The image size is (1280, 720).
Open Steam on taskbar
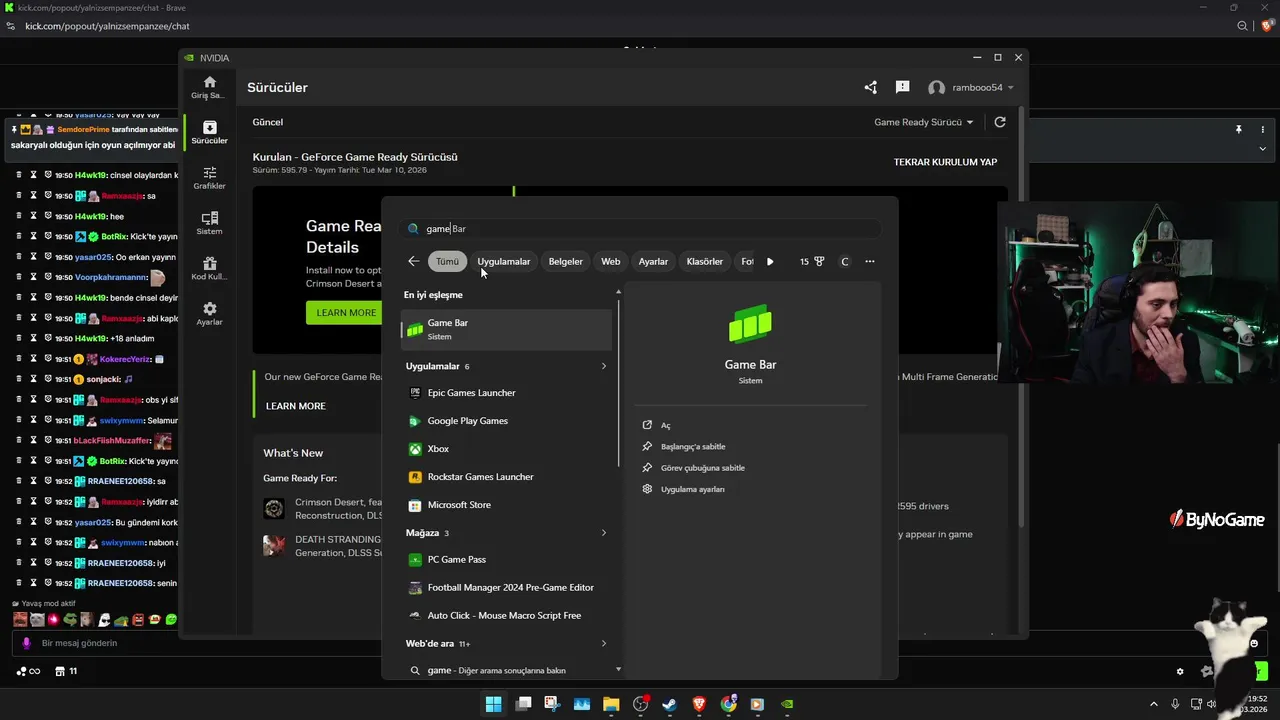tap(670, 704)
